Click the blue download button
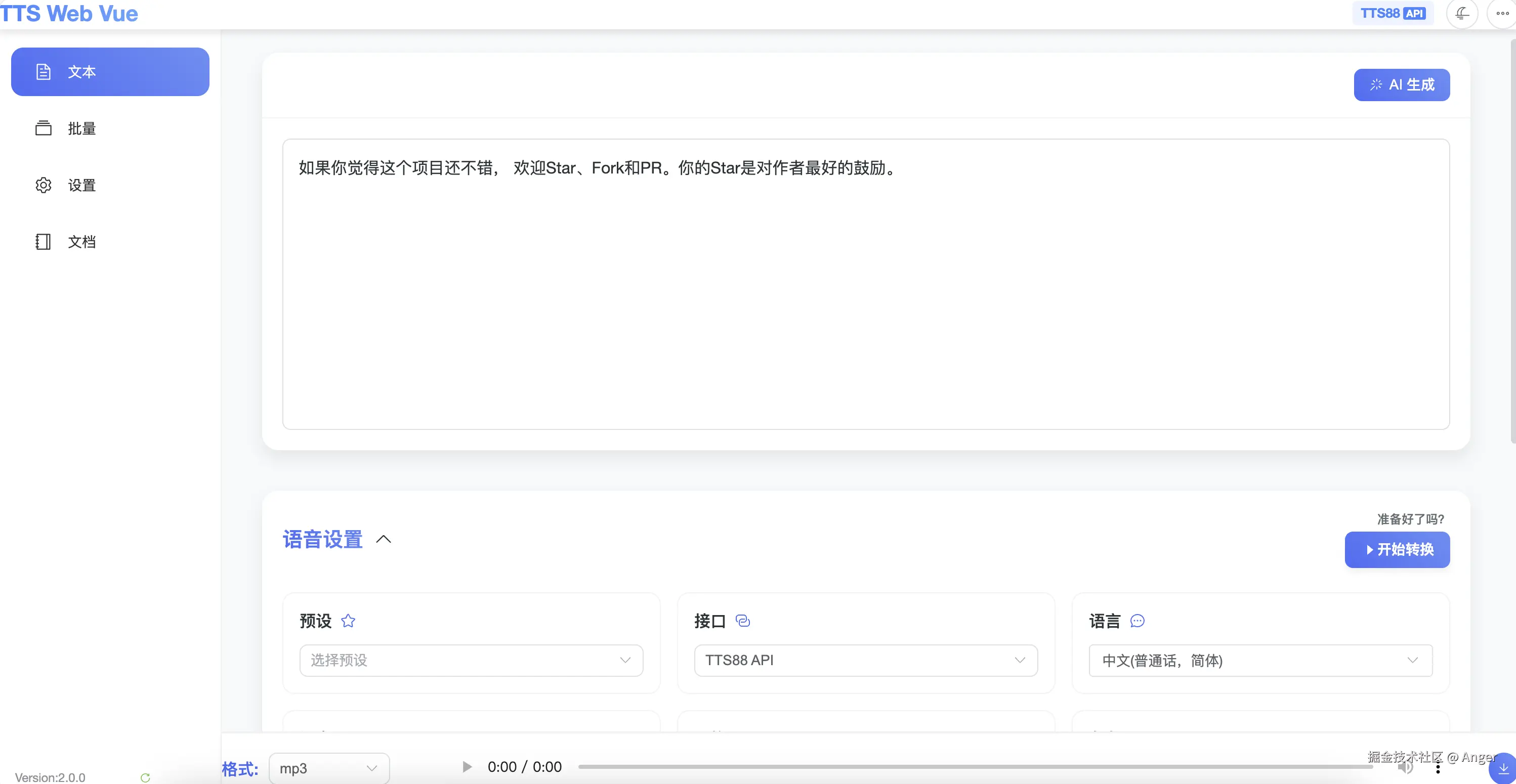 (1503, 769)
